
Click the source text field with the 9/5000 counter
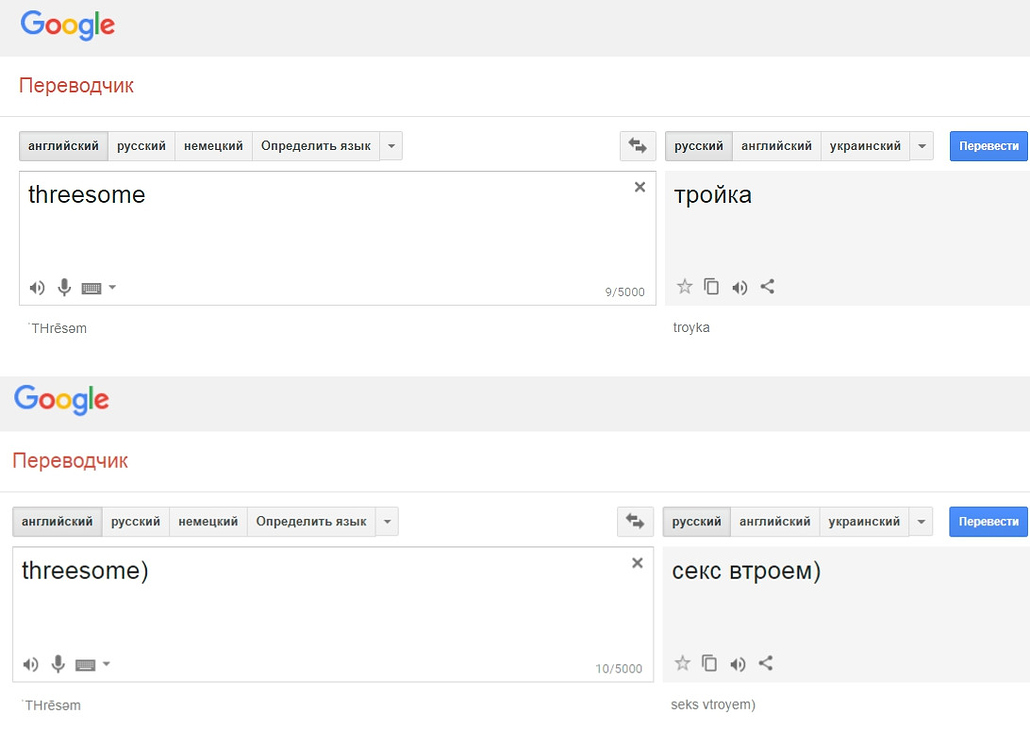[x=338, y=238]
